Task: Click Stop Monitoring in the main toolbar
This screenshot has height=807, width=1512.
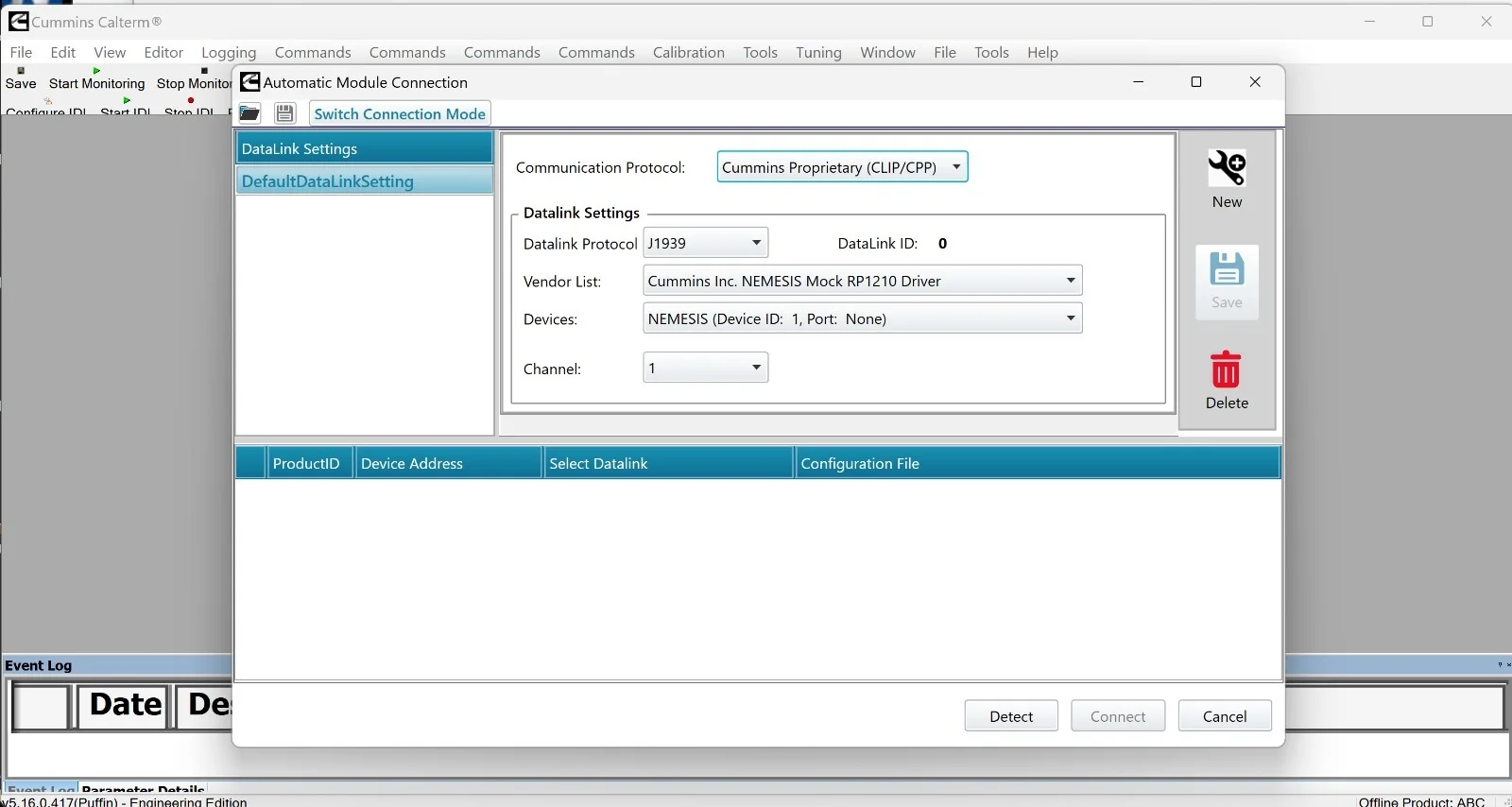Action: 194,78
